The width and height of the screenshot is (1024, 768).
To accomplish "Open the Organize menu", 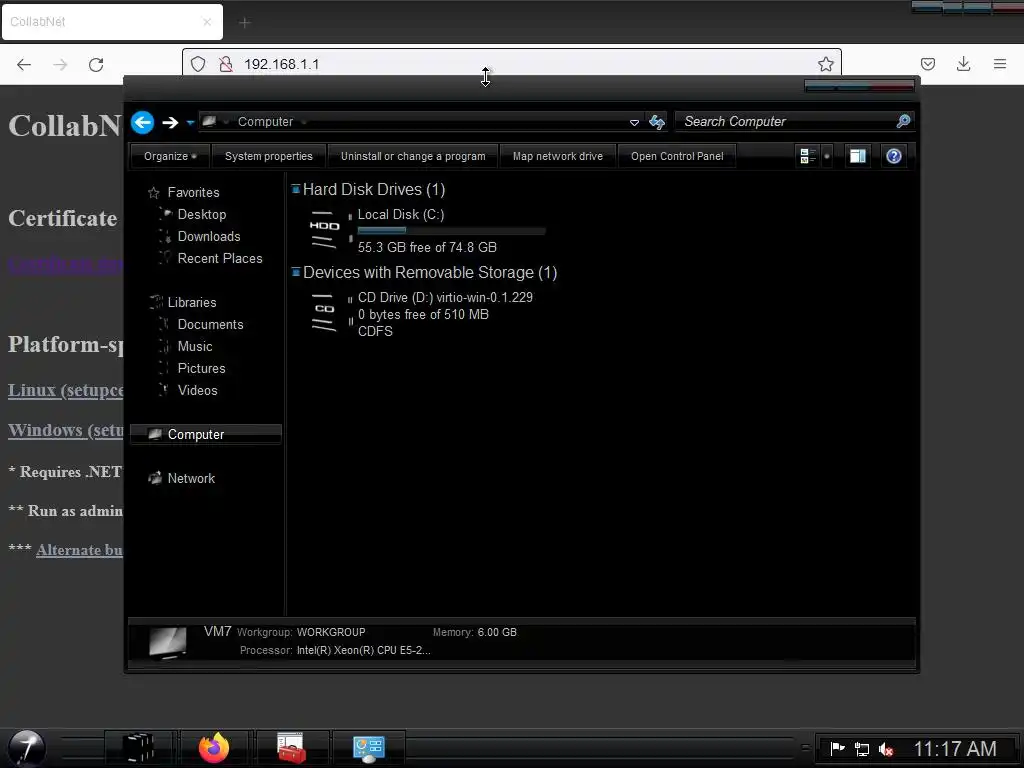I will 170,156.
